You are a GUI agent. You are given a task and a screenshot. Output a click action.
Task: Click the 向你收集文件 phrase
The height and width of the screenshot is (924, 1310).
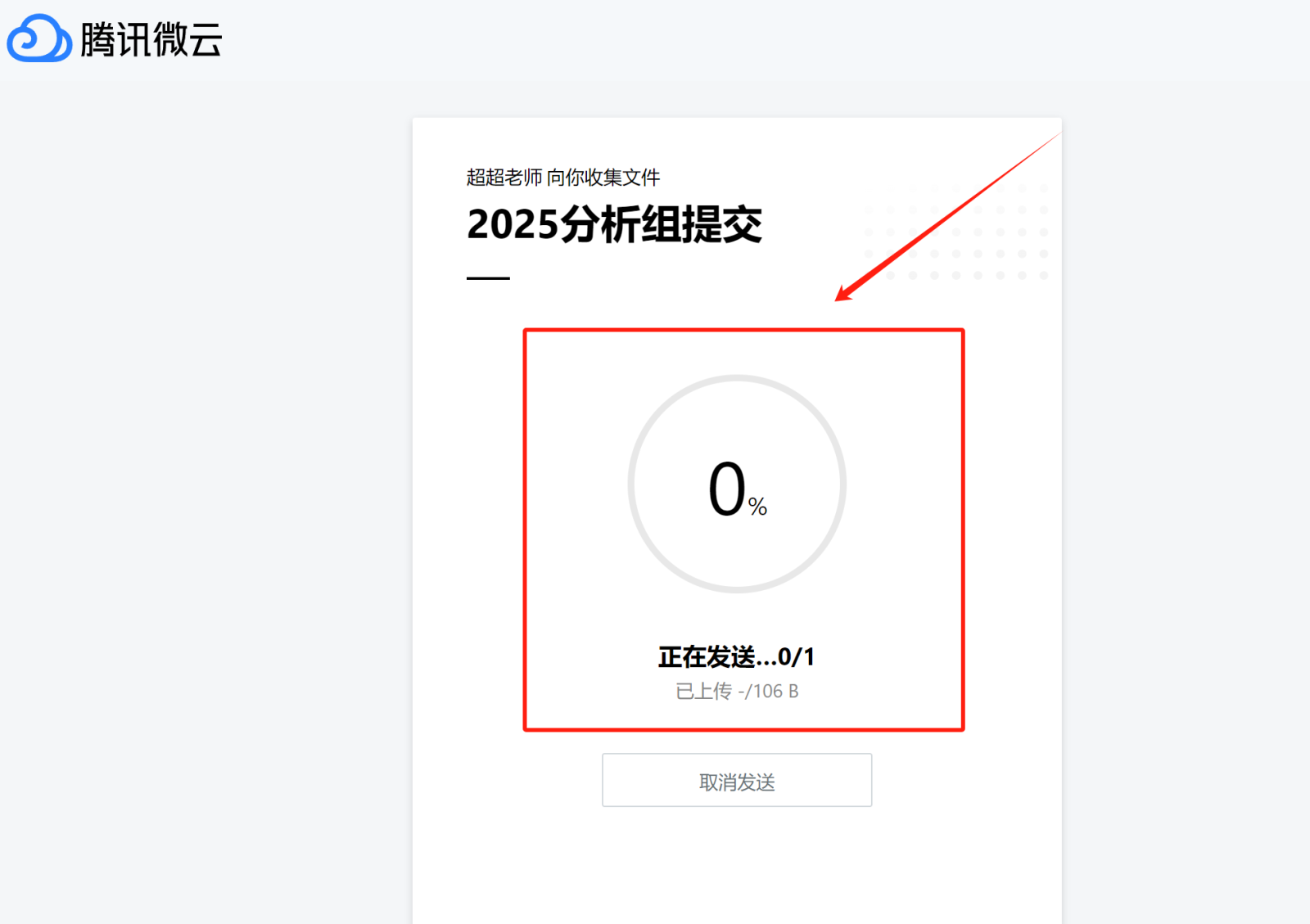603,178
